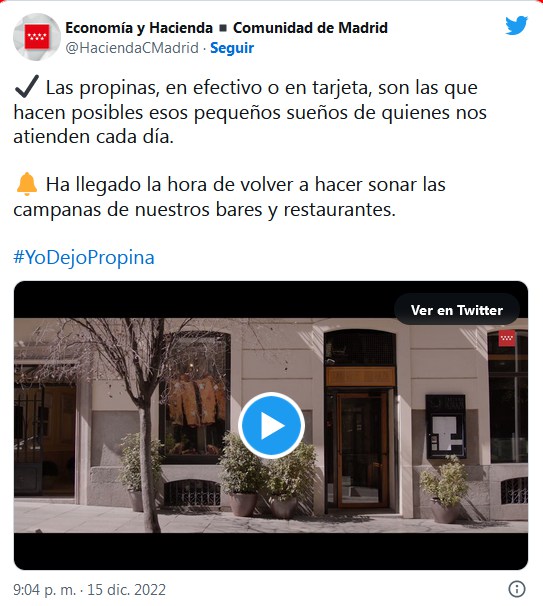Click the small square separator in account name
This screenshot has height=606, width=543.
tap(223, 28)
